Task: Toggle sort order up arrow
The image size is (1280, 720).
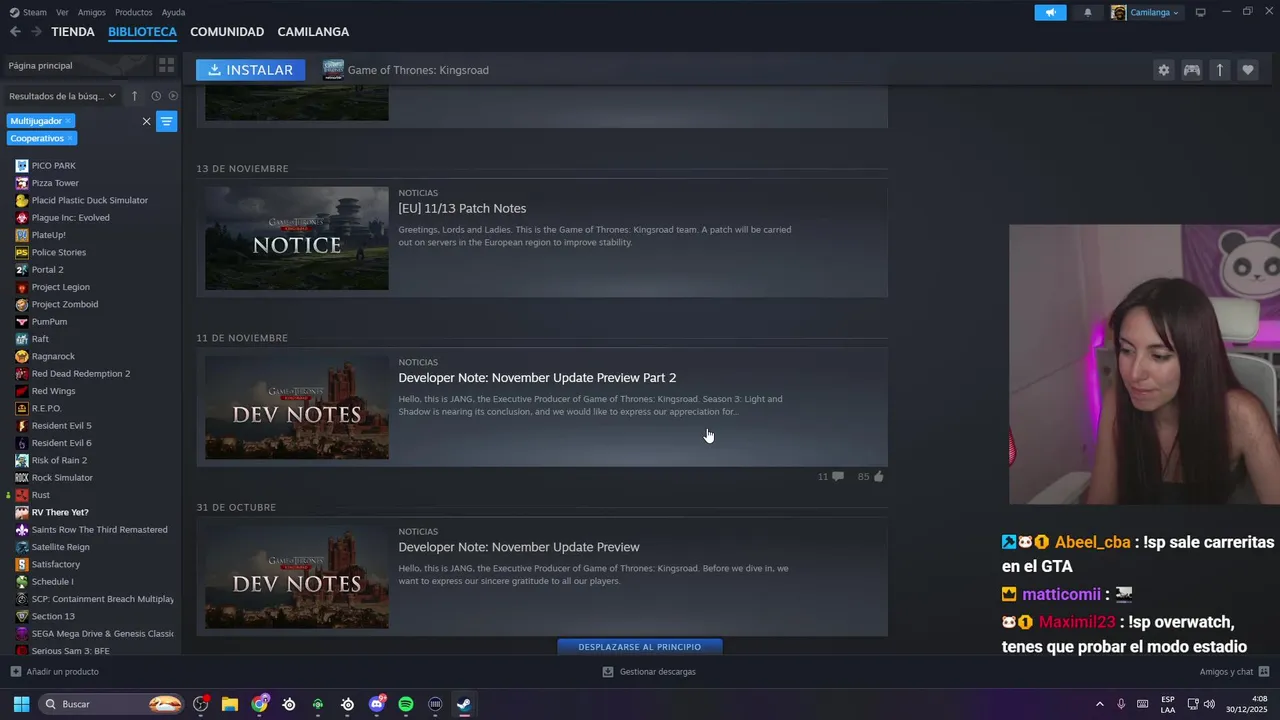Action: click(134, 96)
